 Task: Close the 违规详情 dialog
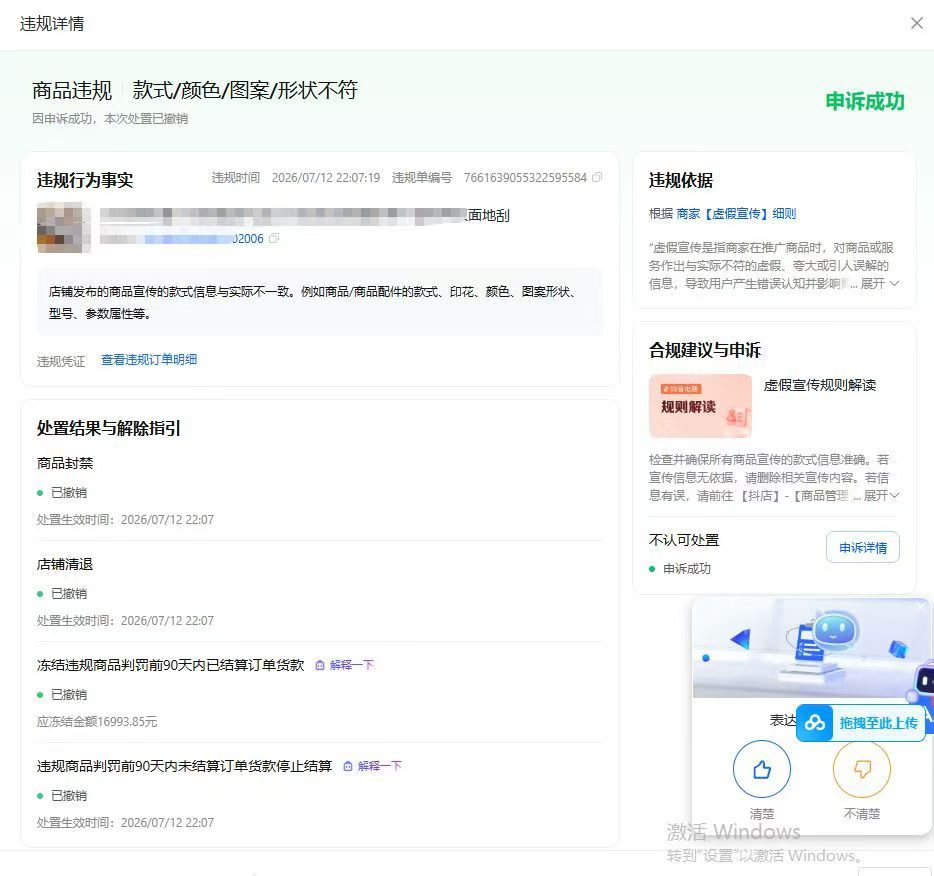[917, 23]
